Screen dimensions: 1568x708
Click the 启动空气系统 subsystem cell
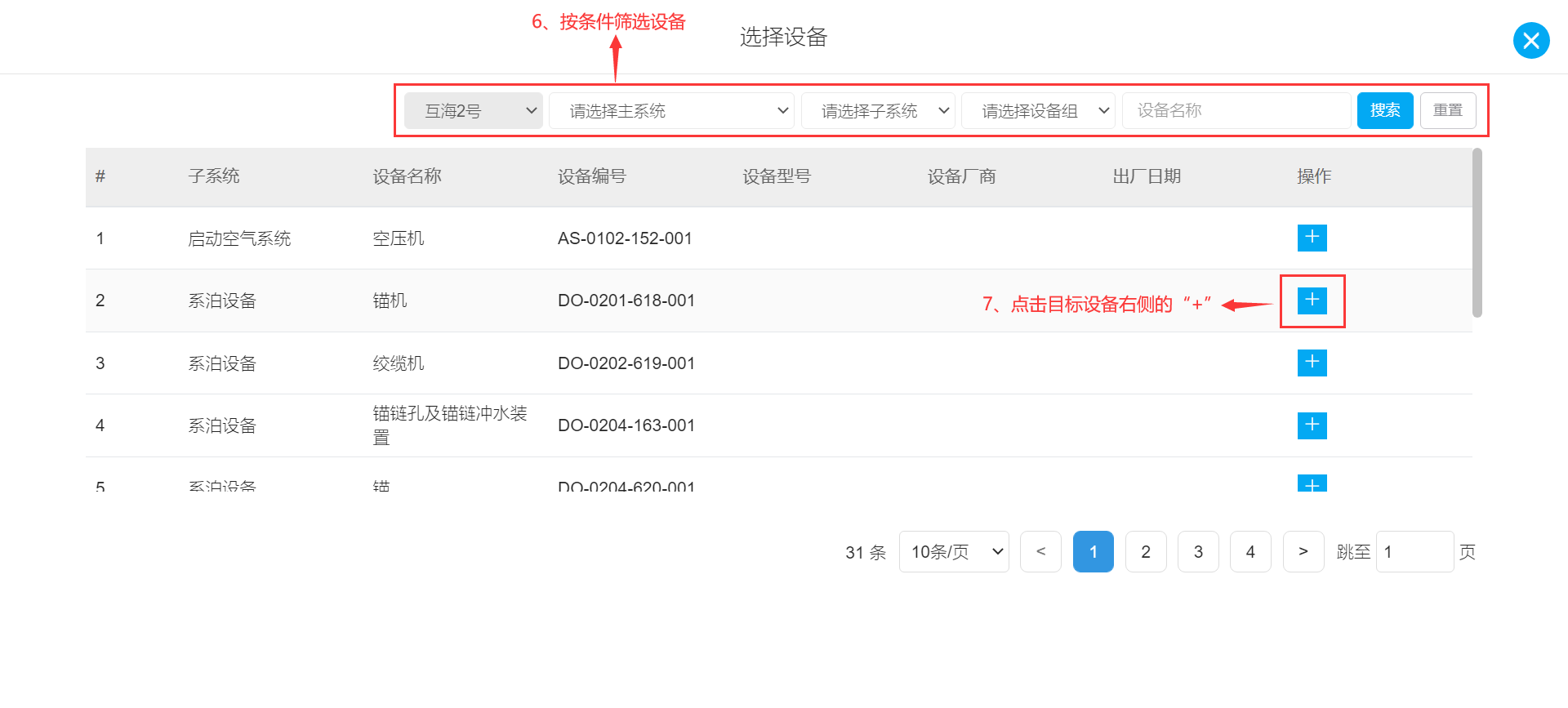point(239,238)
